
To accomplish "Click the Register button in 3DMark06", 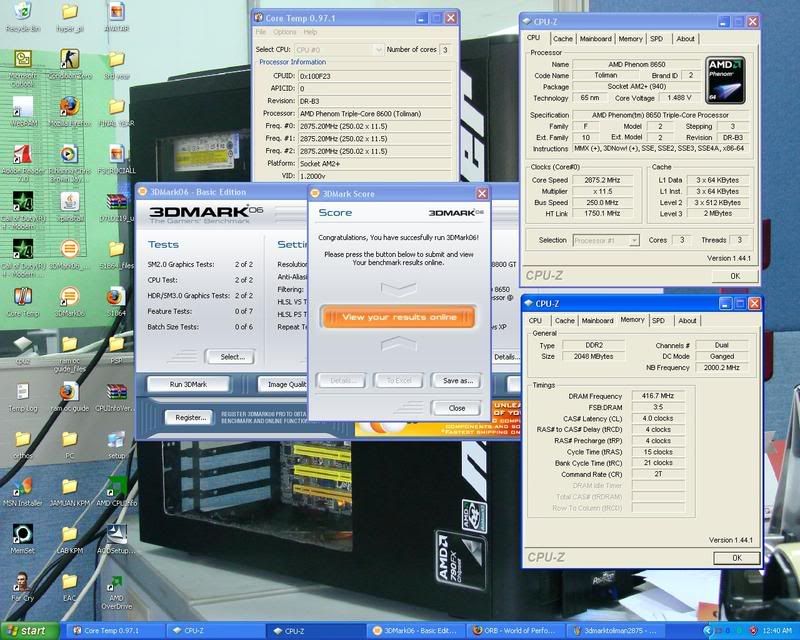I will 190,418.
